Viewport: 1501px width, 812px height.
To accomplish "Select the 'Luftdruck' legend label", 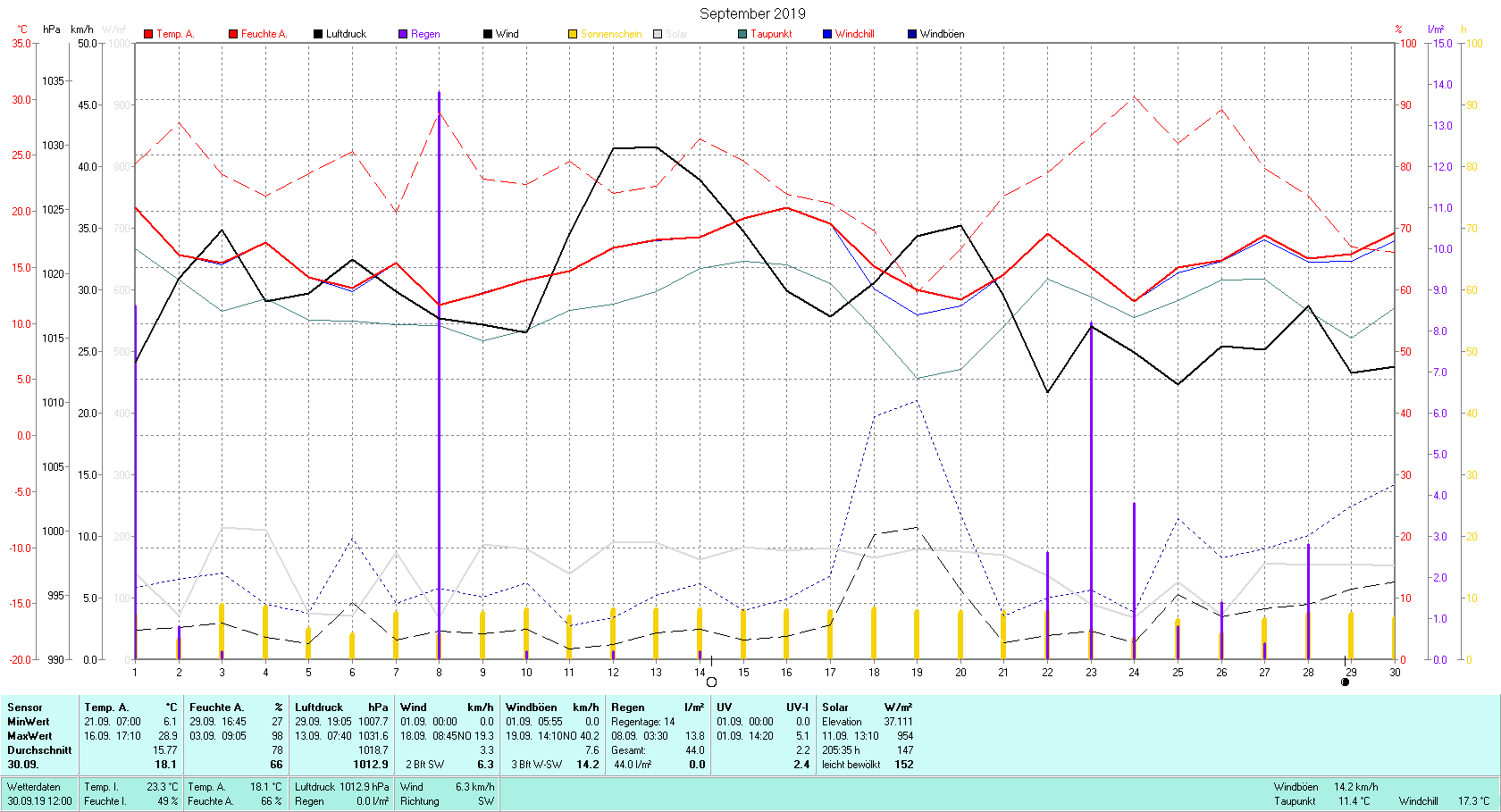I will [x=346, y=34].
